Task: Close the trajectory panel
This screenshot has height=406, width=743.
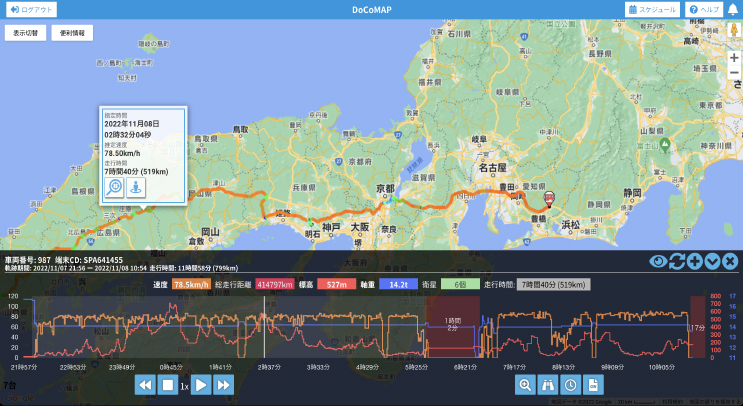Action: click(730, 262)
